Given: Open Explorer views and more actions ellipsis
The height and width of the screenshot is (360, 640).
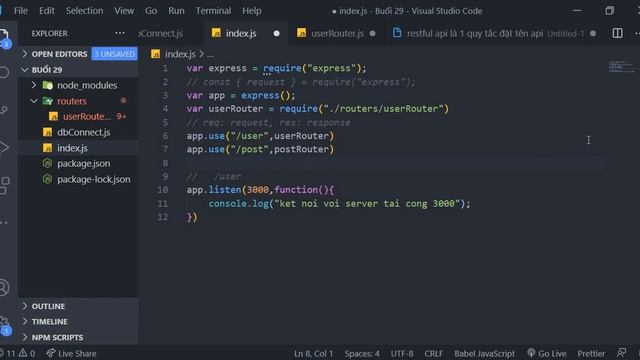Looking at the screenshot, I should [120, 33].
